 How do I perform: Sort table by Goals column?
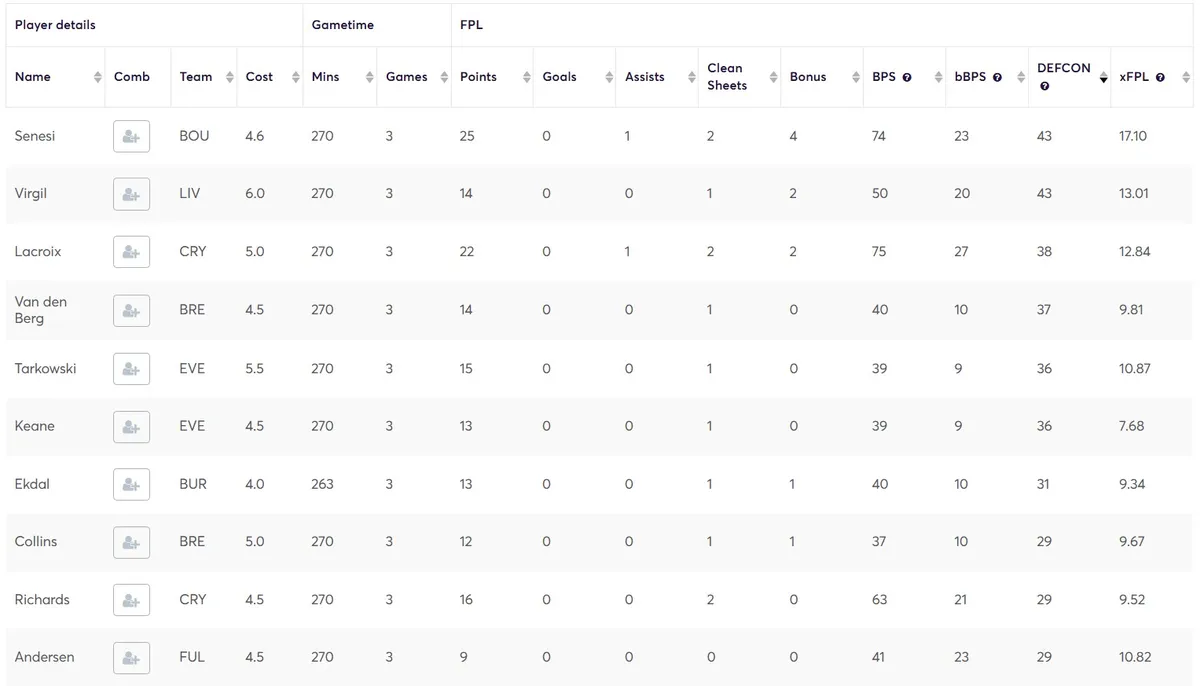point(608,77)
